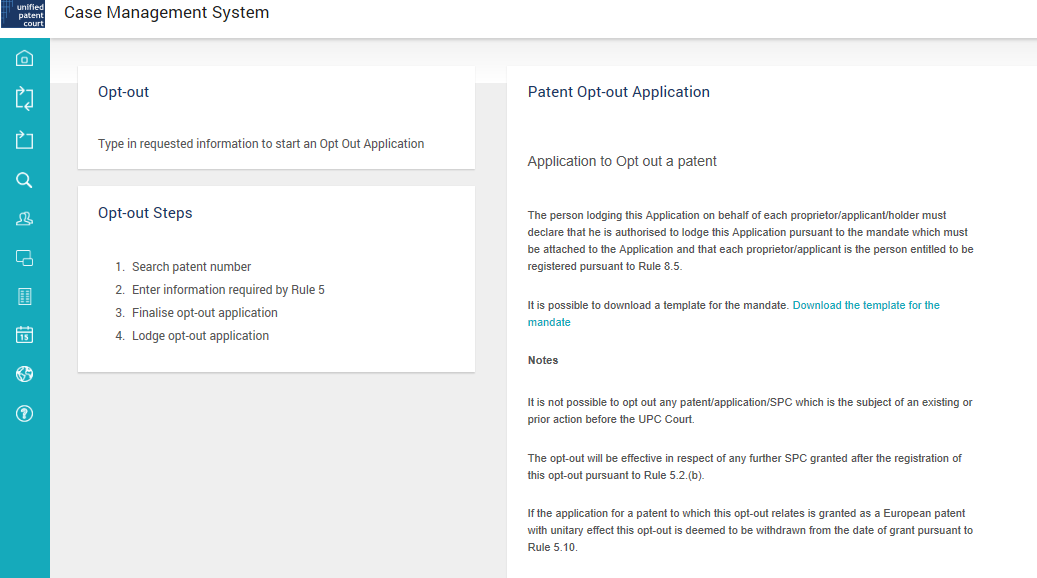Open the calendar icon in sidebar
The height and width of the screenshot is (578, 1037).
click(x=25, y=335)
